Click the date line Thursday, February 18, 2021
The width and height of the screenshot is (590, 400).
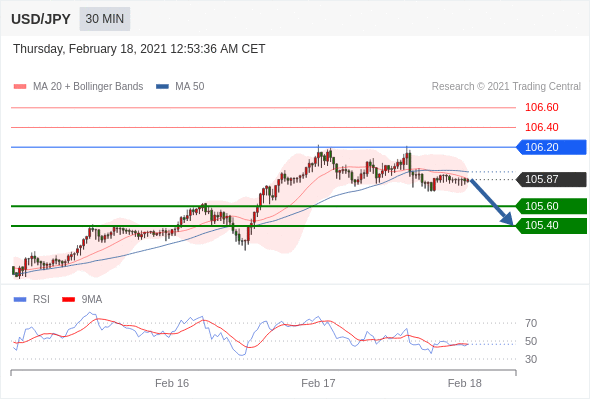click(x=139, y=49)
